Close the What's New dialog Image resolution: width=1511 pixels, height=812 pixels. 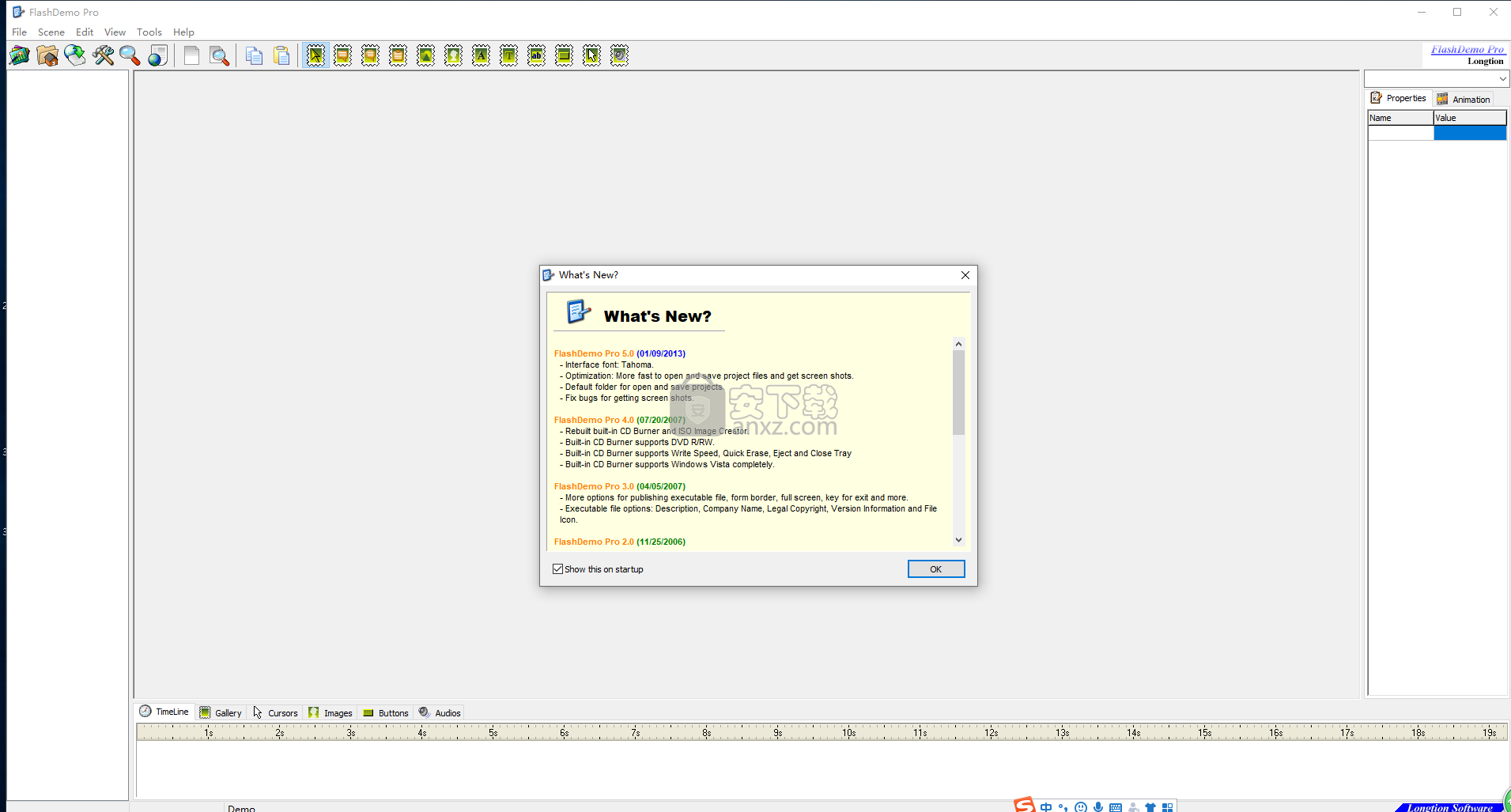pos(965,275)
